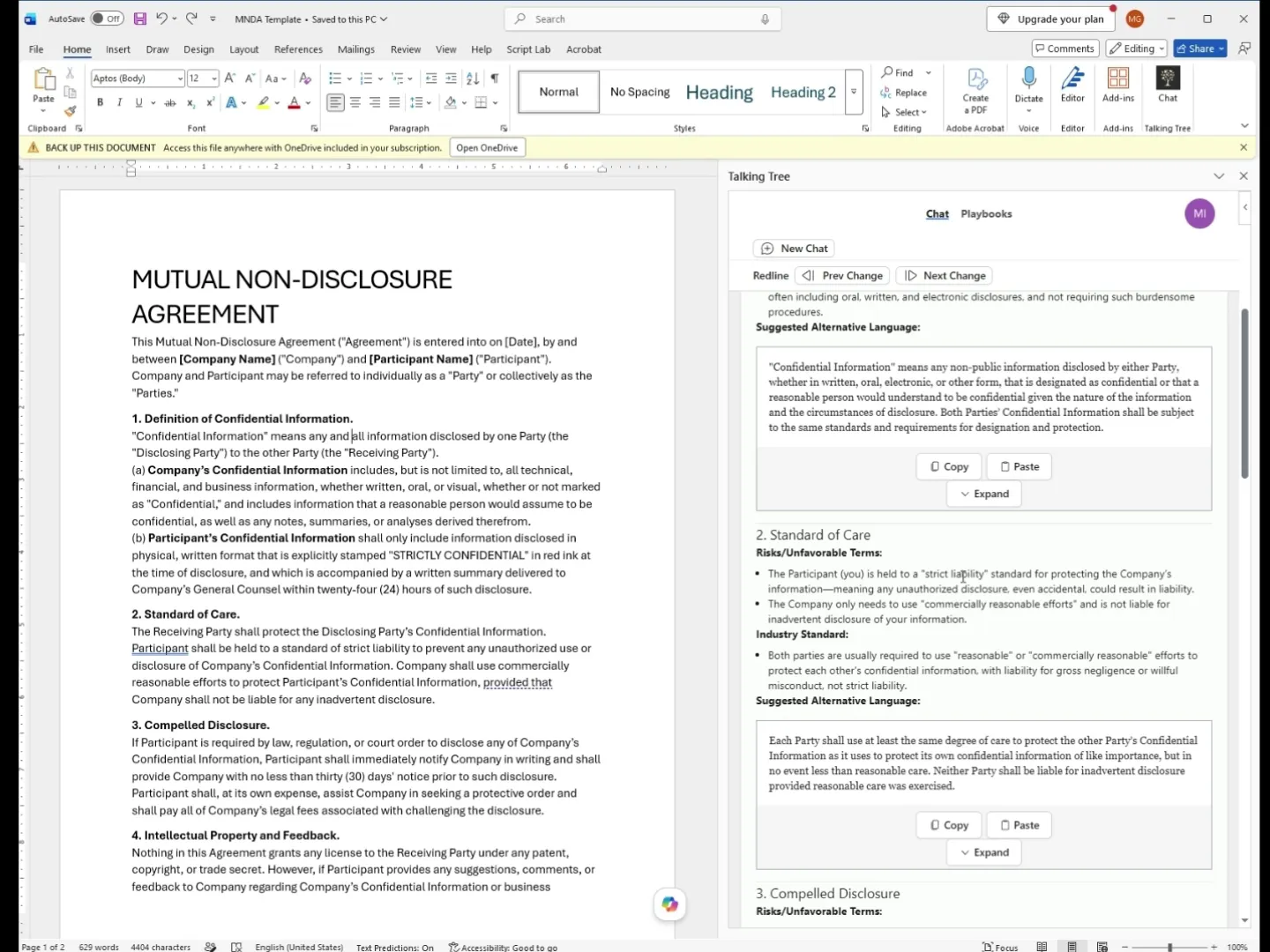
Task: Go to Prev Change redline
Action: click(x=842, y=276)
